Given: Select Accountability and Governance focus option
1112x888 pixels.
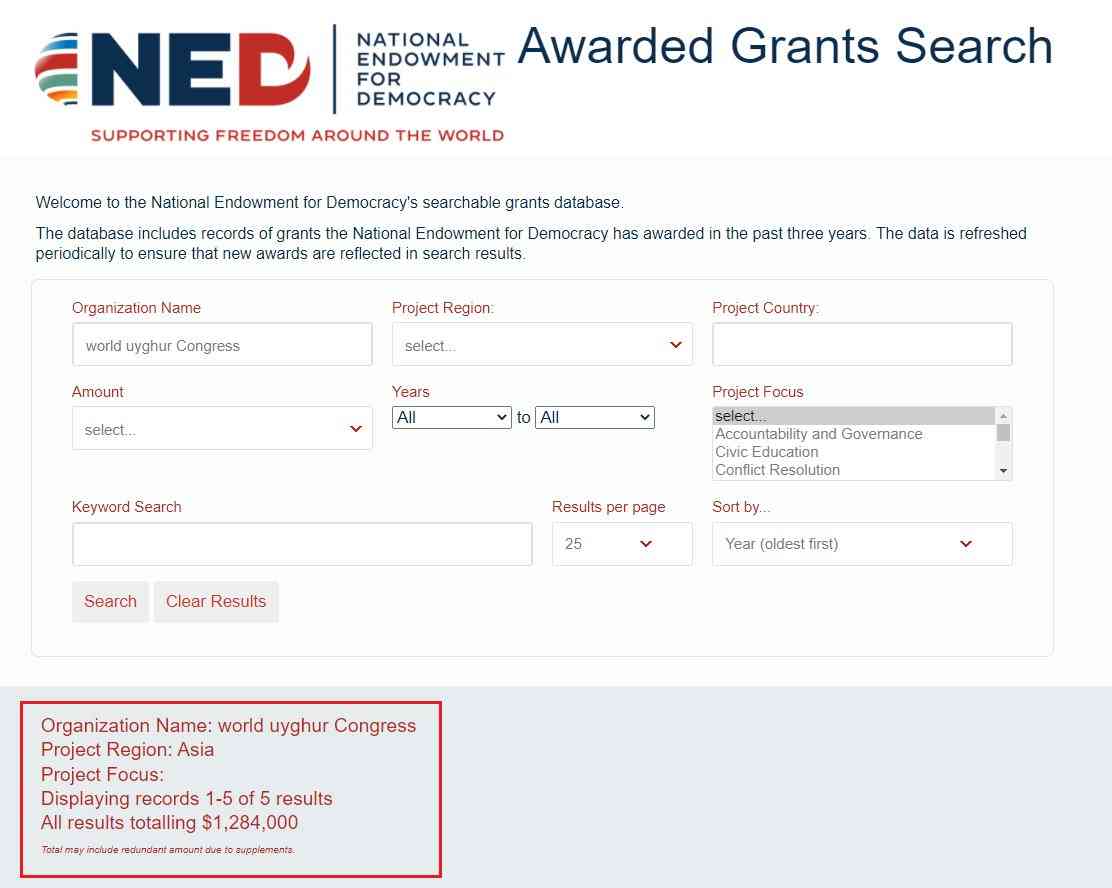Looking at the screenshot, I should pyautogui.click(x=853, y=434).
